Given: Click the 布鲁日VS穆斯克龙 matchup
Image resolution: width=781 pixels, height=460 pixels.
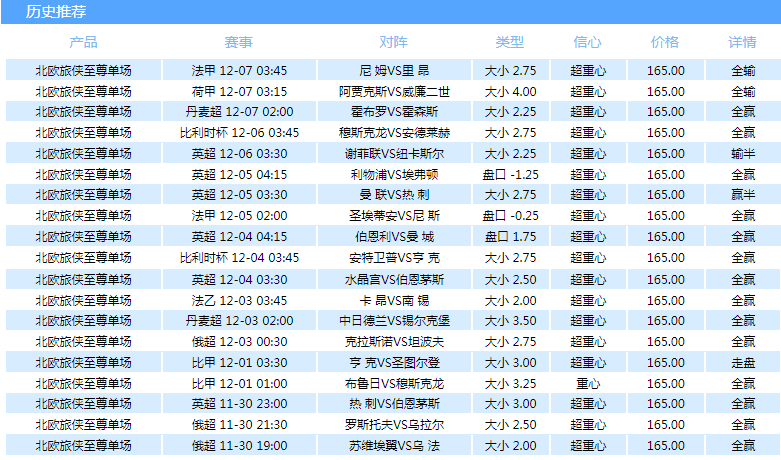Looking at the screenshot, I should [x=394, y=383].
